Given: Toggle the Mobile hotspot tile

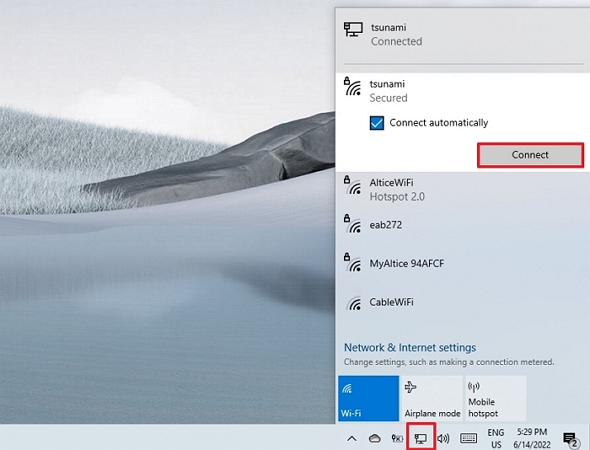Looking at the screenshot, I should pos(495,398).
